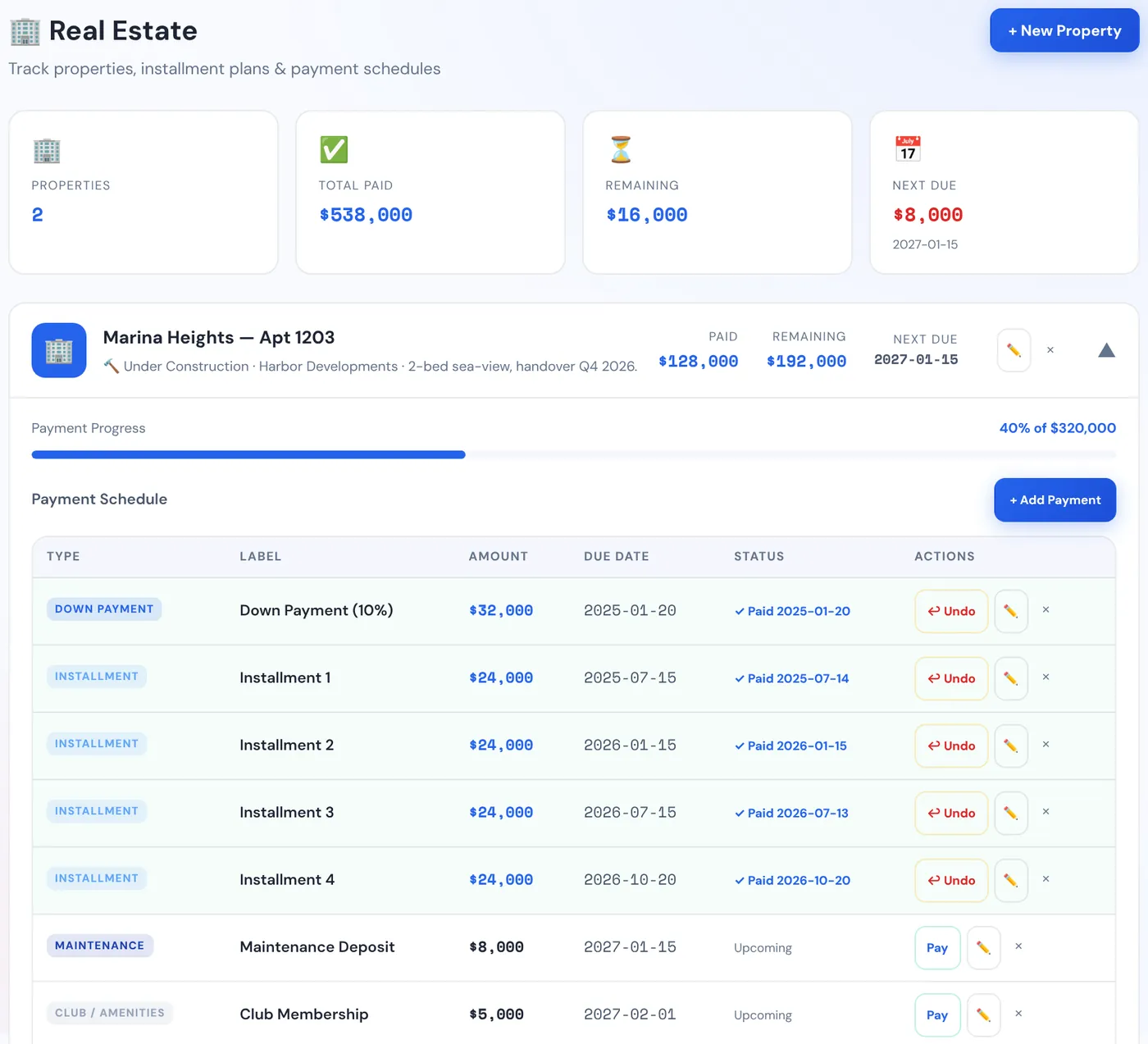The image size is (1148, 1044).
Task: Edit the Installment 2 payment
Action: point(1011,745)
